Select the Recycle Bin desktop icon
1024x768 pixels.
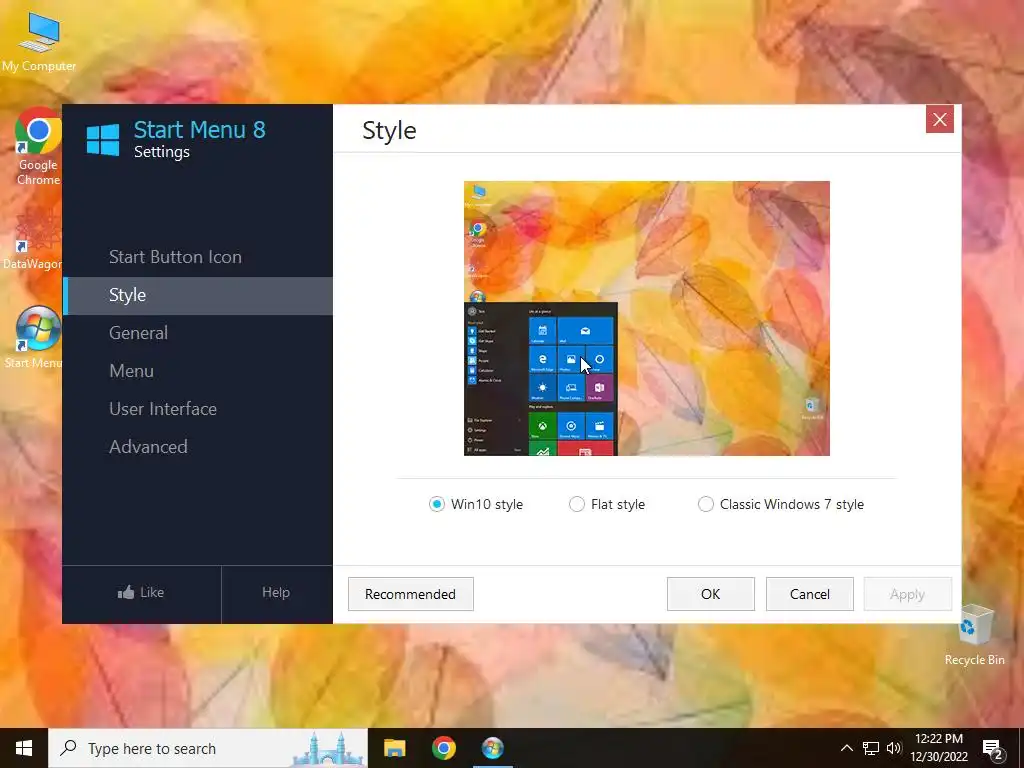pos(974,635)
